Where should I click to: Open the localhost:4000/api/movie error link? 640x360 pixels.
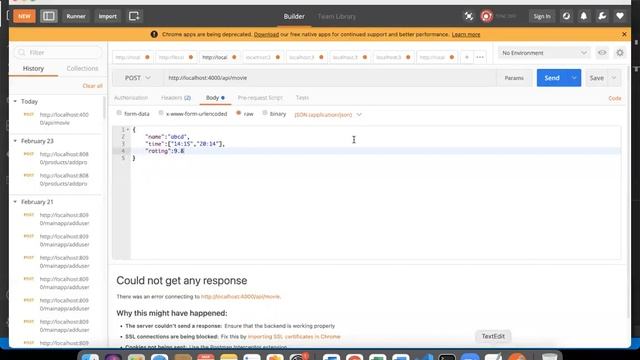pos(241,296)
